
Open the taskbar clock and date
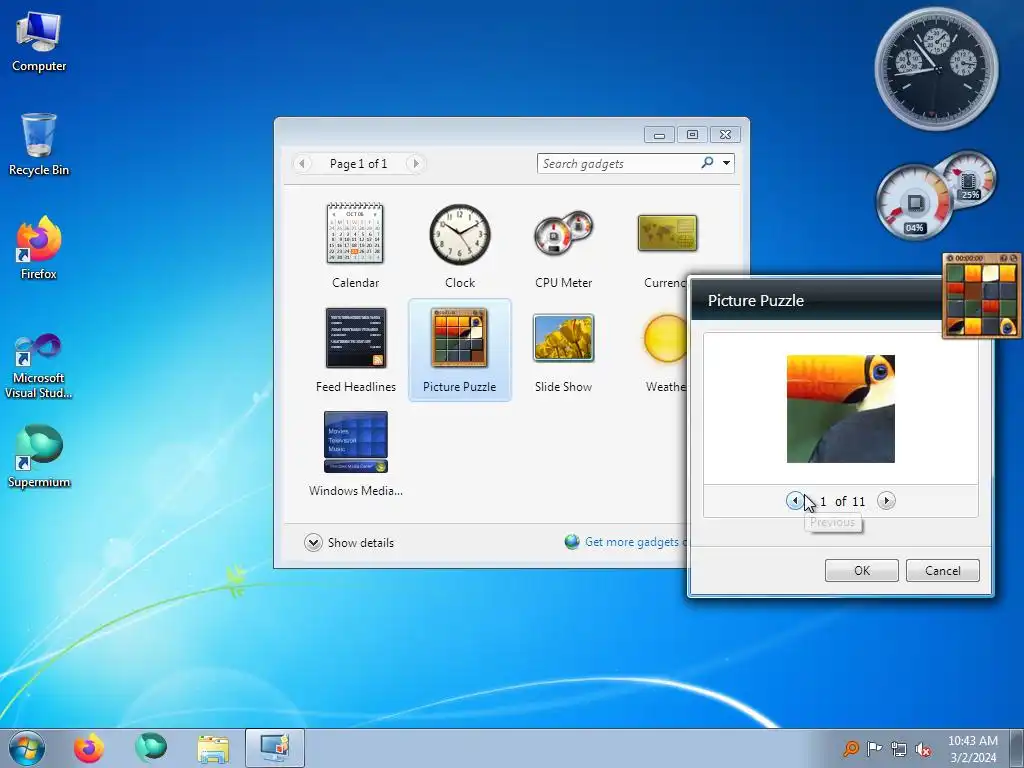(973, 749)
